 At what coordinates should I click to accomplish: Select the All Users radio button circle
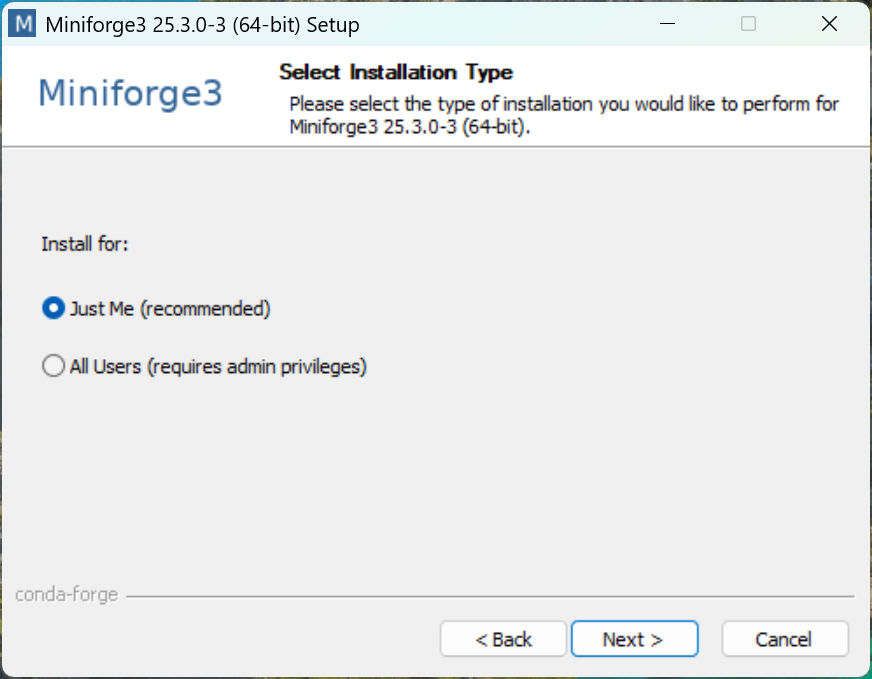[x=53, y=366]
